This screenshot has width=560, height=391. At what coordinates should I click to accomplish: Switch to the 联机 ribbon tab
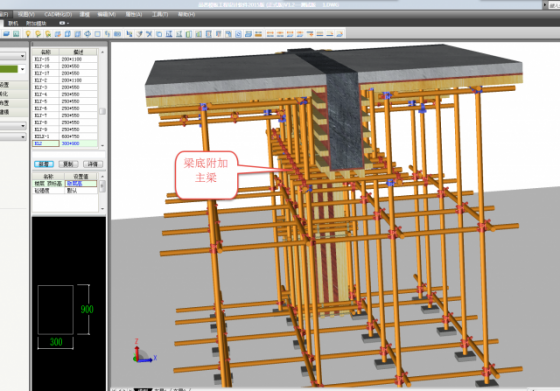(x=13, y=23)
